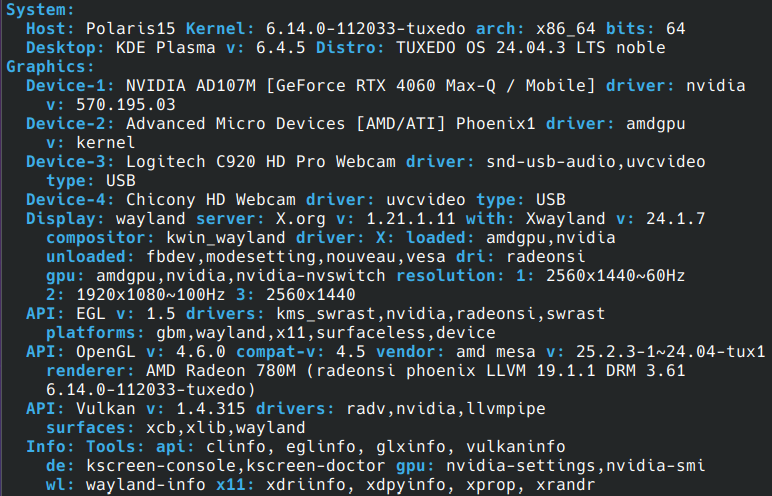Click resolution '1920x1080~100Hz'
The width and height of the screenshot is (772, 496).
tap(150, 295)
